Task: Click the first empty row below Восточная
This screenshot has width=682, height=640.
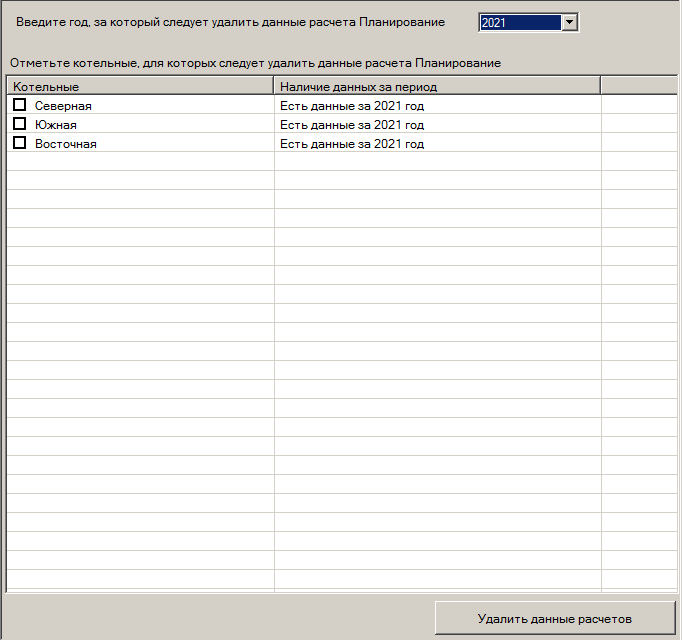Action: pos(140,162)
